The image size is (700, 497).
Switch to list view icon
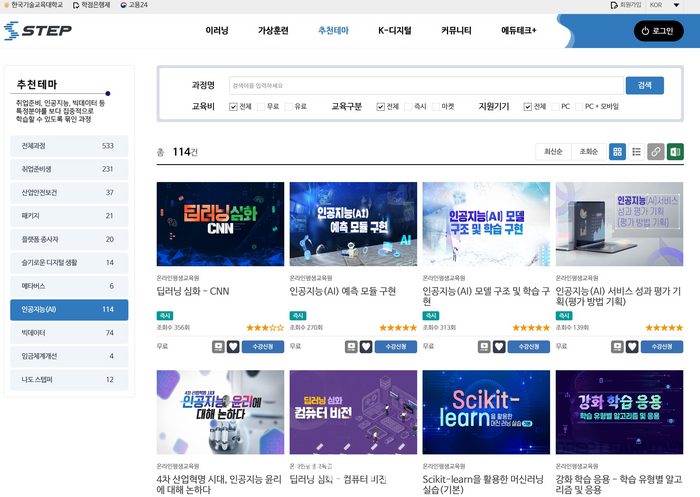point(636,152)
